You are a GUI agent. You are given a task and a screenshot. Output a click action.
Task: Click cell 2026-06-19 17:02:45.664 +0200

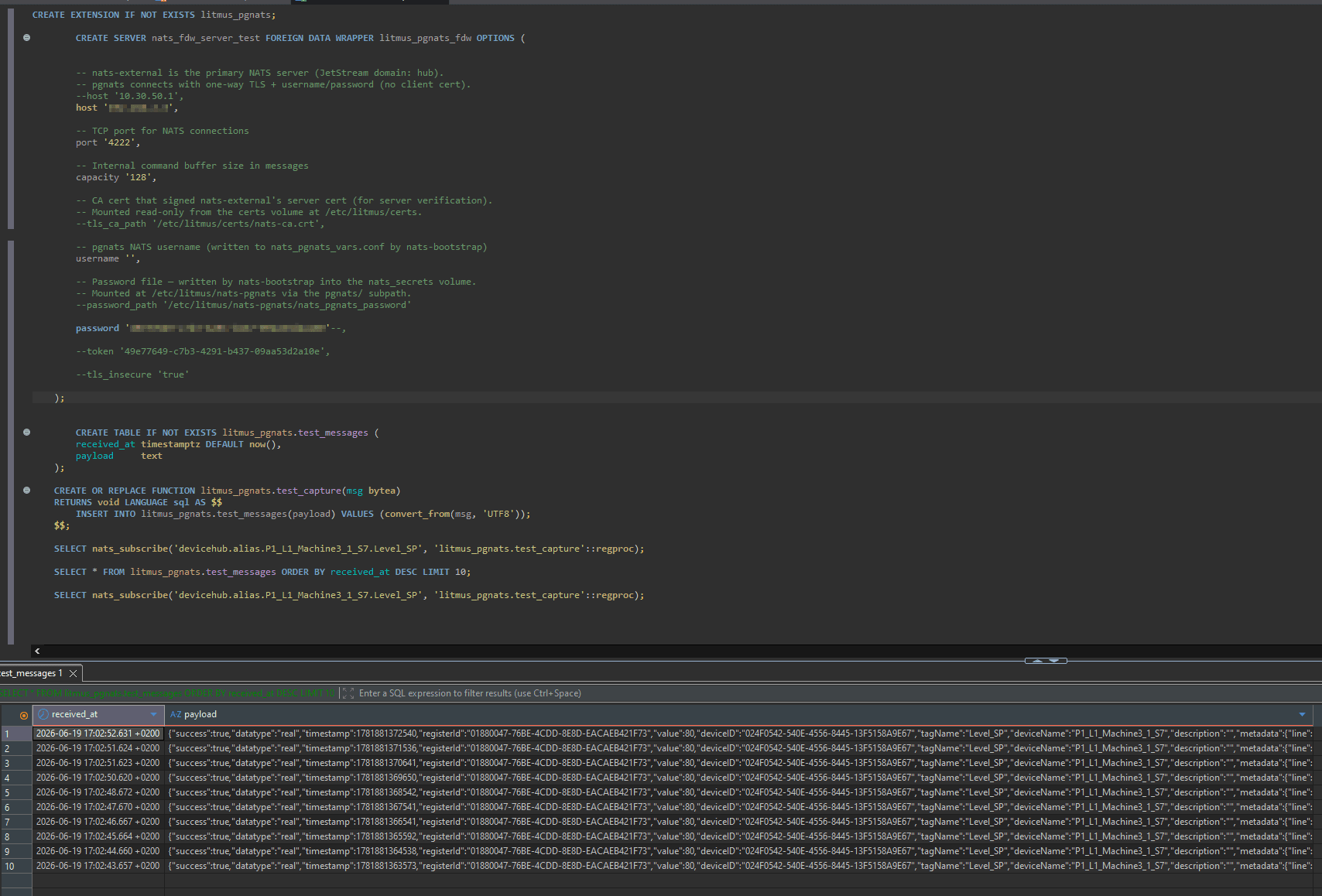click(98, 836)
